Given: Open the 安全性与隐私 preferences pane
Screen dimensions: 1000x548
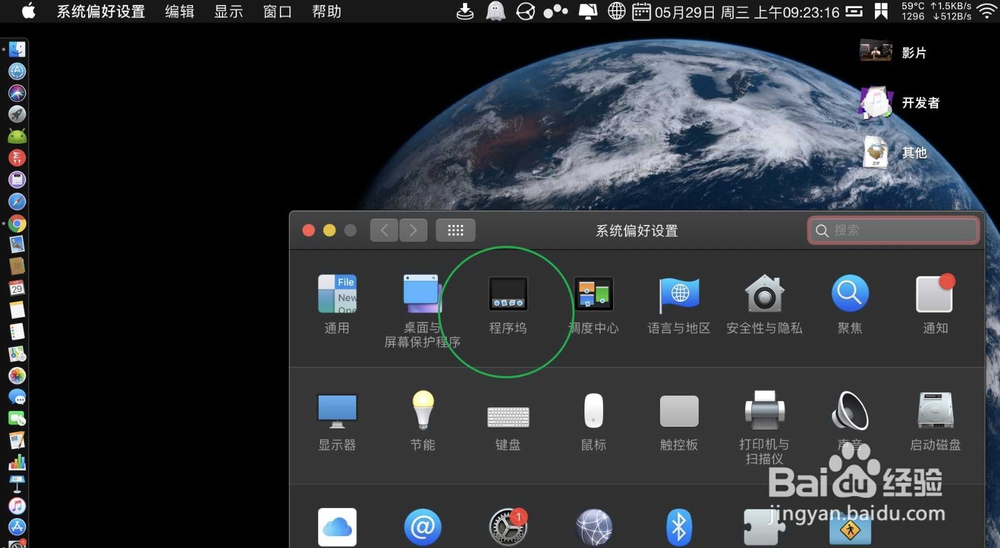Looking at the screenshot, I should coord(764,304).
